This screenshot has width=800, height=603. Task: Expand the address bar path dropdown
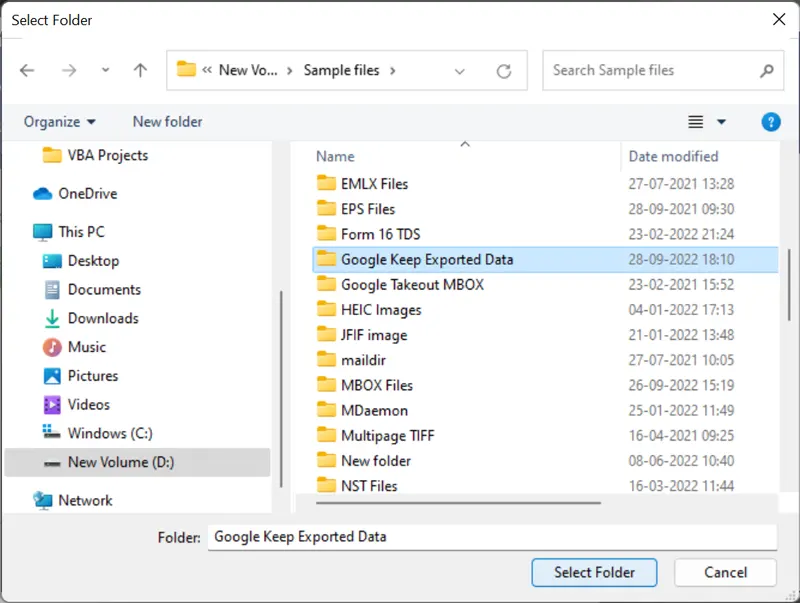(460, 71)
